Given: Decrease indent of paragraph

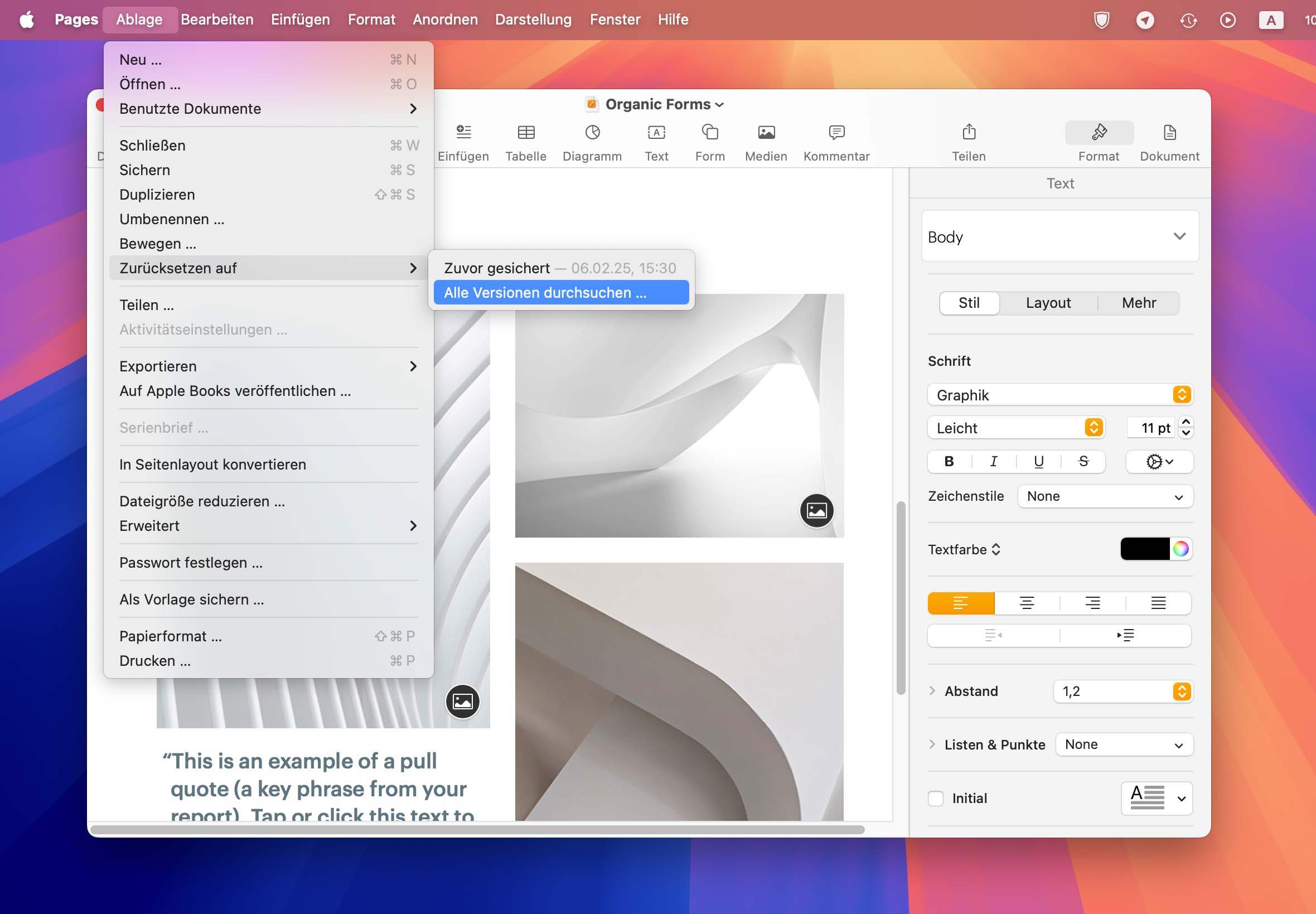Looking at the screenshot, I should (993, 635).
